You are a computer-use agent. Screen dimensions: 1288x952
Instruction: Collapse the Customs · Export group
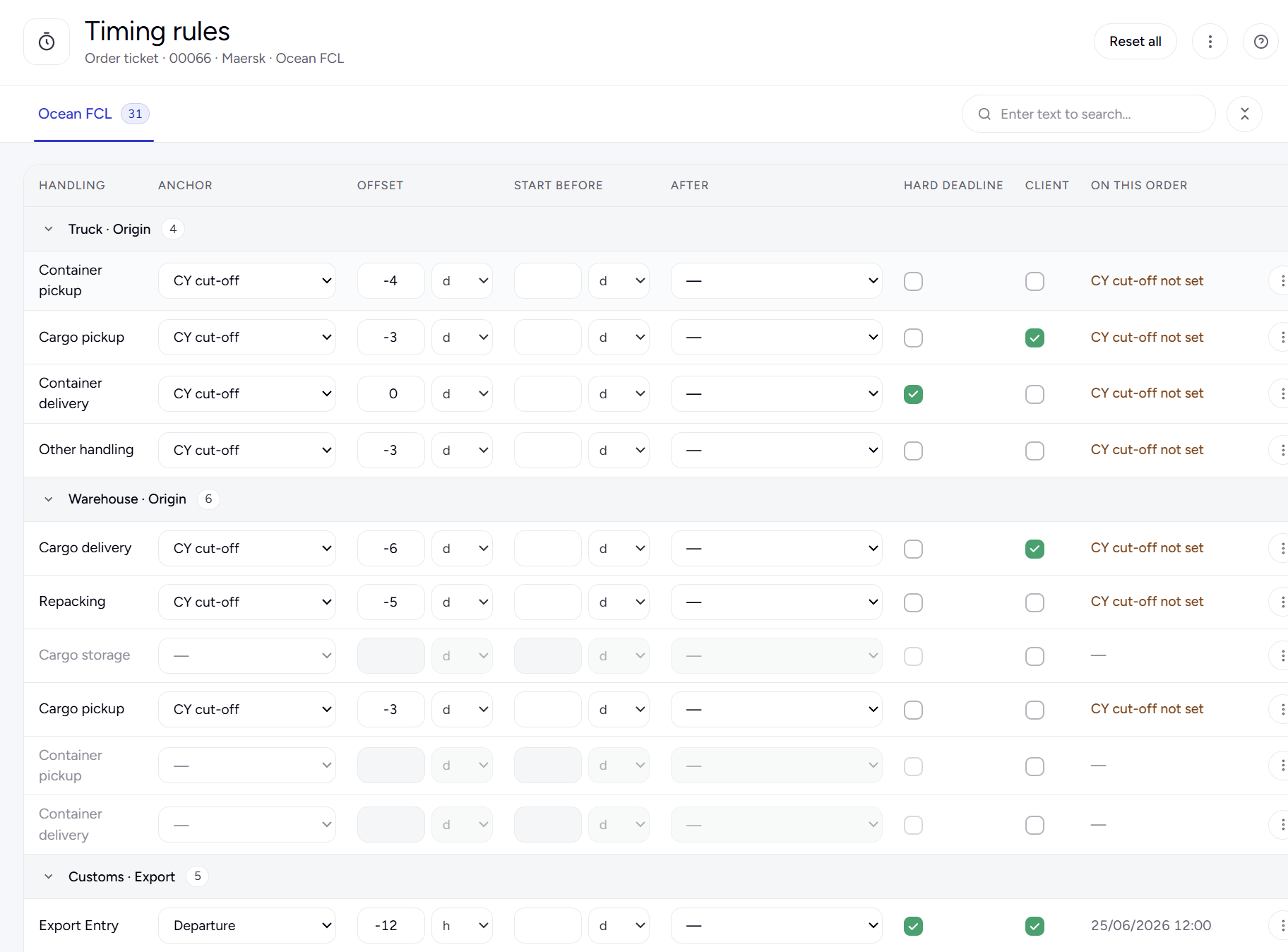coord(48,876)
